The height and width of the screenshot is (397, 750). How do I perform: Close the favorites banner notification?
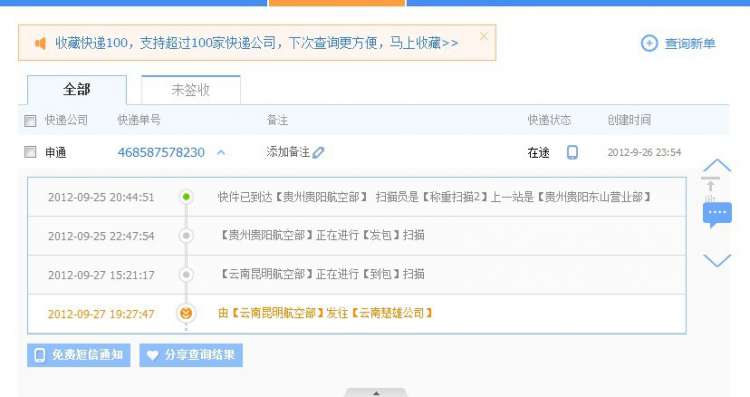point(484,36)
